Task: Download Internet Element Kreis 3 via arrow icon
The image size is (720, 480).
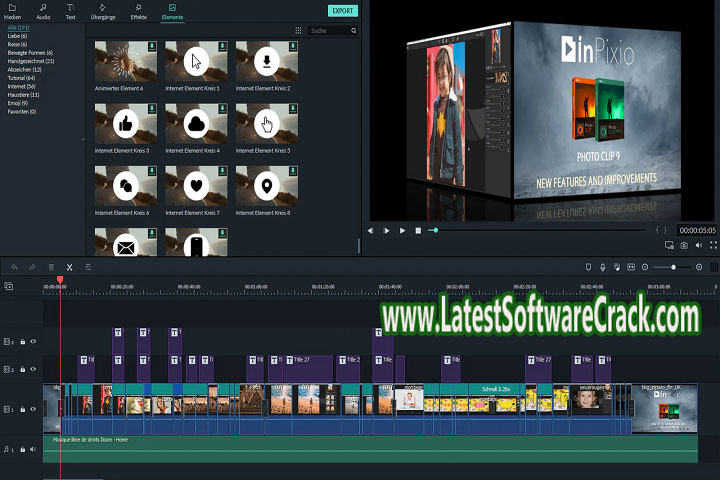Action: click(x=152, y=108)
